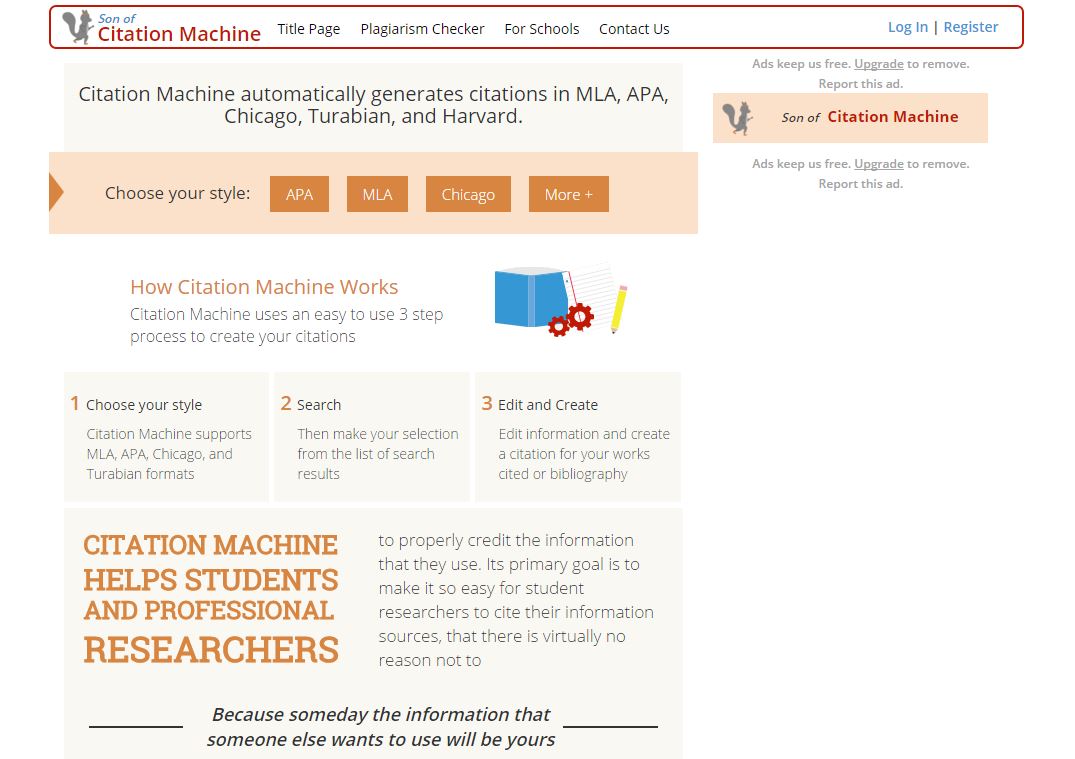Click the text 'someone else wants to use will be yours'

pos(381,739)
